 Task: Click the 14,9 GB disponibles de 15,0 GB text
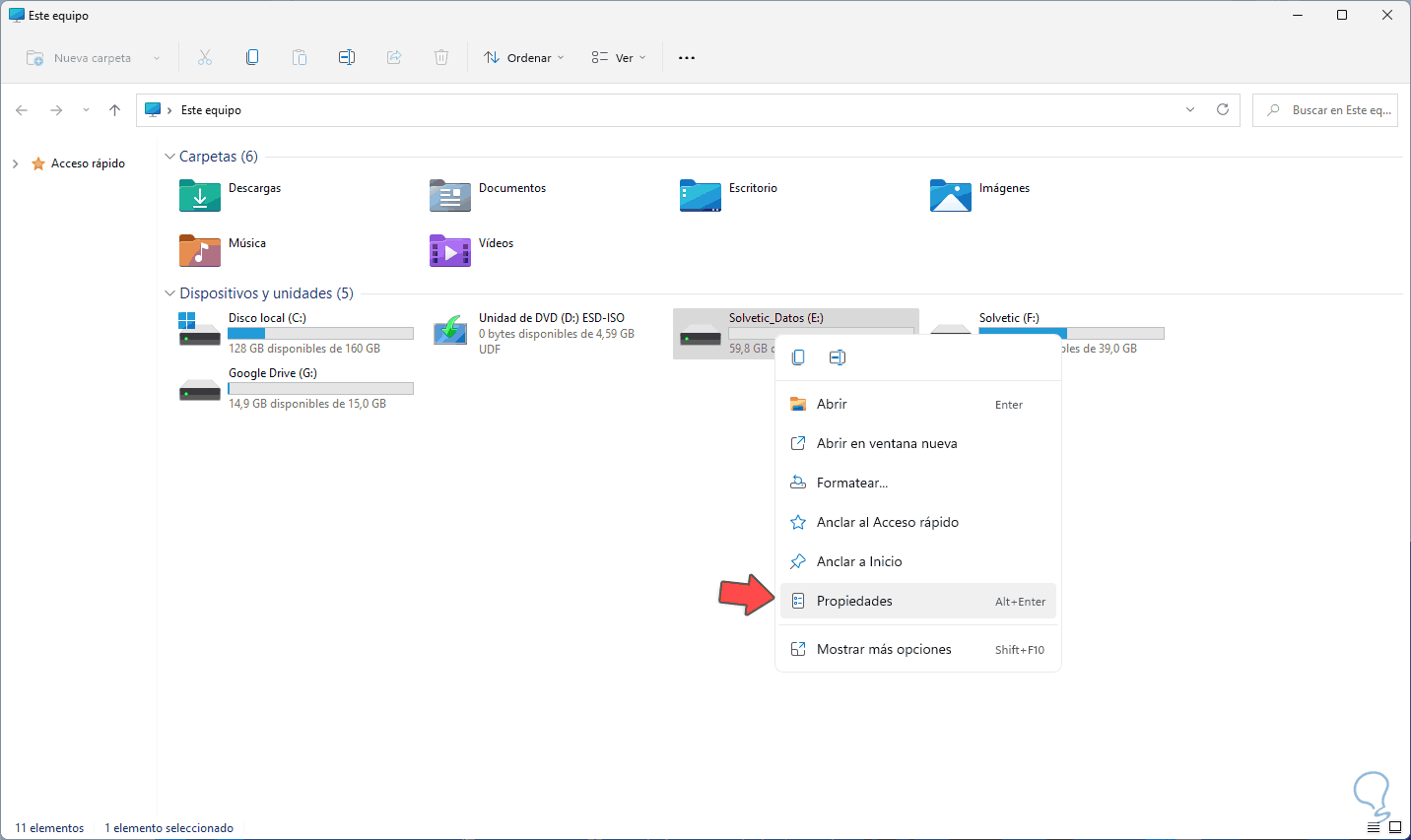point(307,404)
